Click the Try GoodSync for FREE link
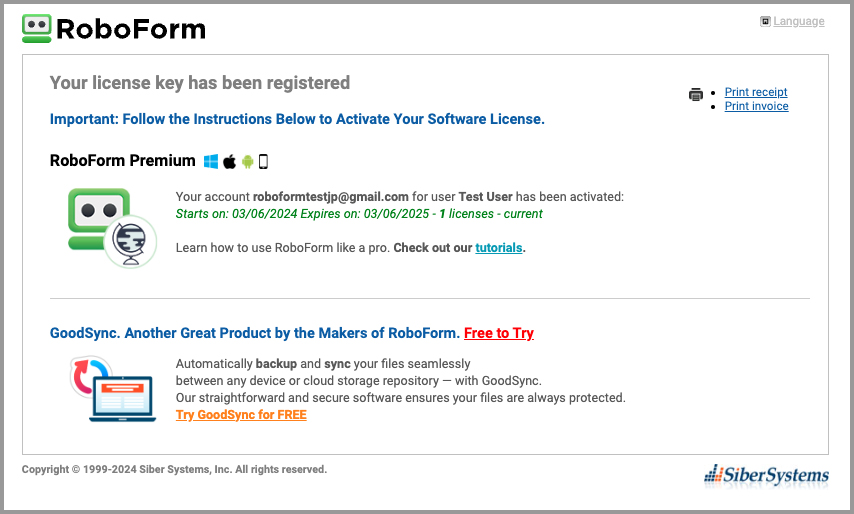 point(241,415)
